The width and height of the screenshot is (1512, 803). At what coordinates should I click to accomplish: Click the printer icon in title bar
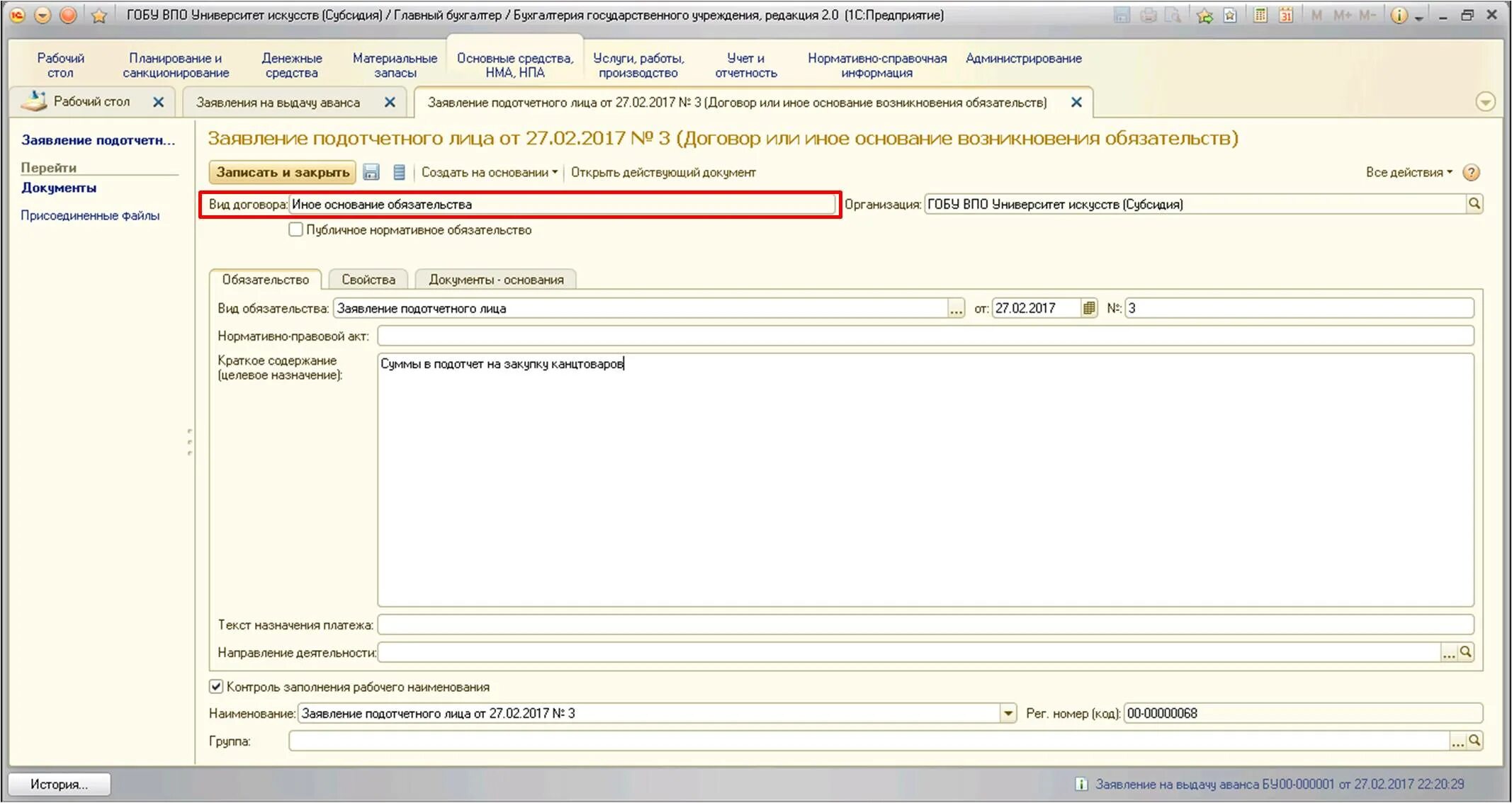click(1149, 15)
